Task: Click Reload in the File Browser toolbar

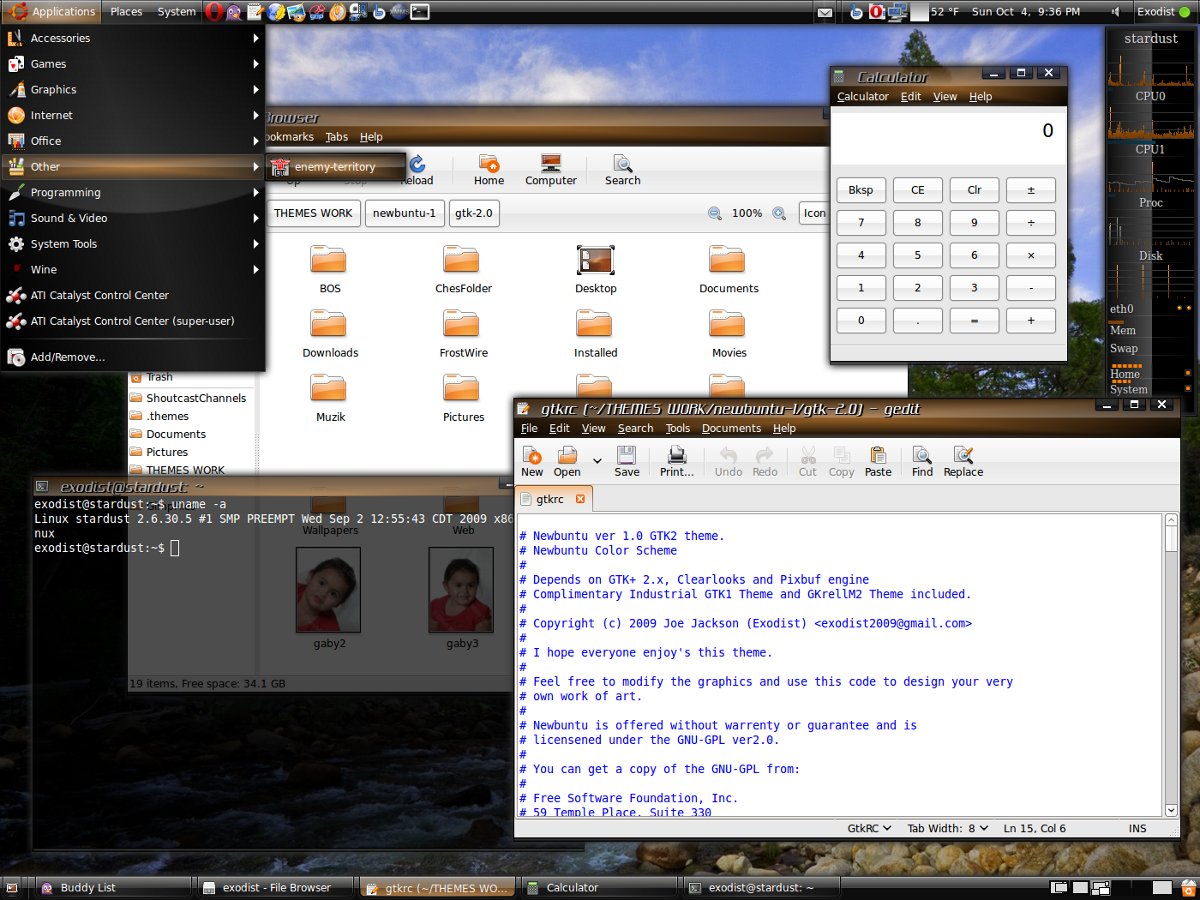Action: click(x=417, y=170)
